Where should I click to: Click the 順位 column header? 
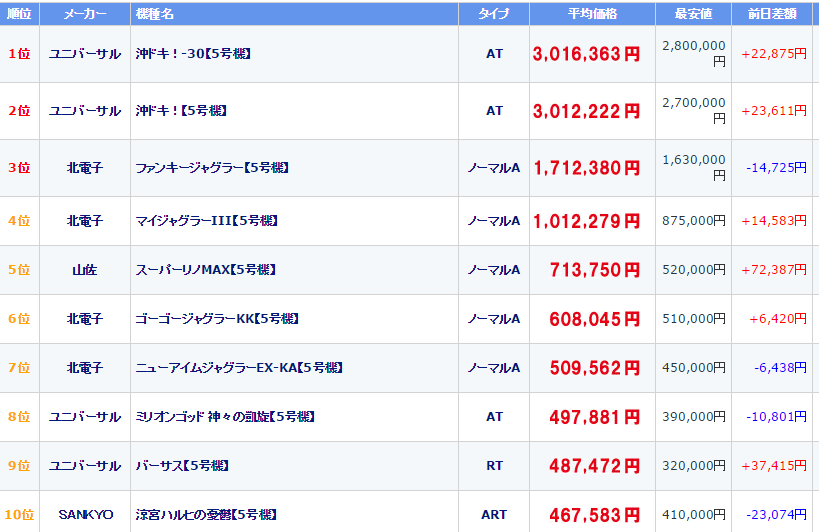tap(19, 14)
